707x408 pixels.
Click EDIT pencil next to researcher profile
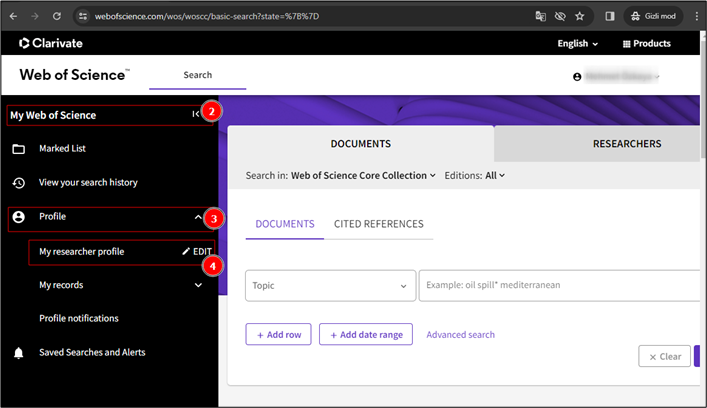click(x=197, y=252)
